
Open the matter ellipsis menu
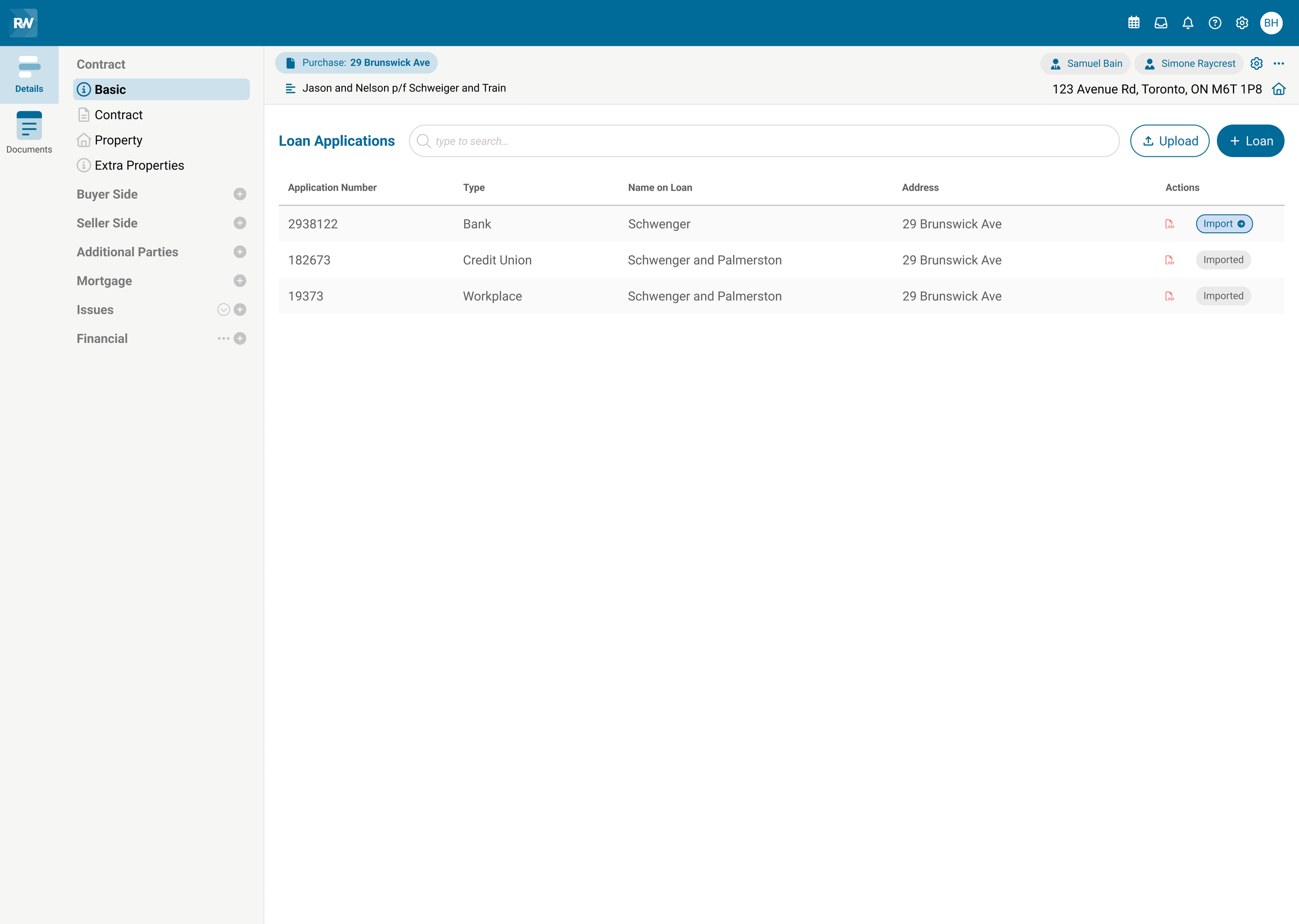[x=1279, y=64]
